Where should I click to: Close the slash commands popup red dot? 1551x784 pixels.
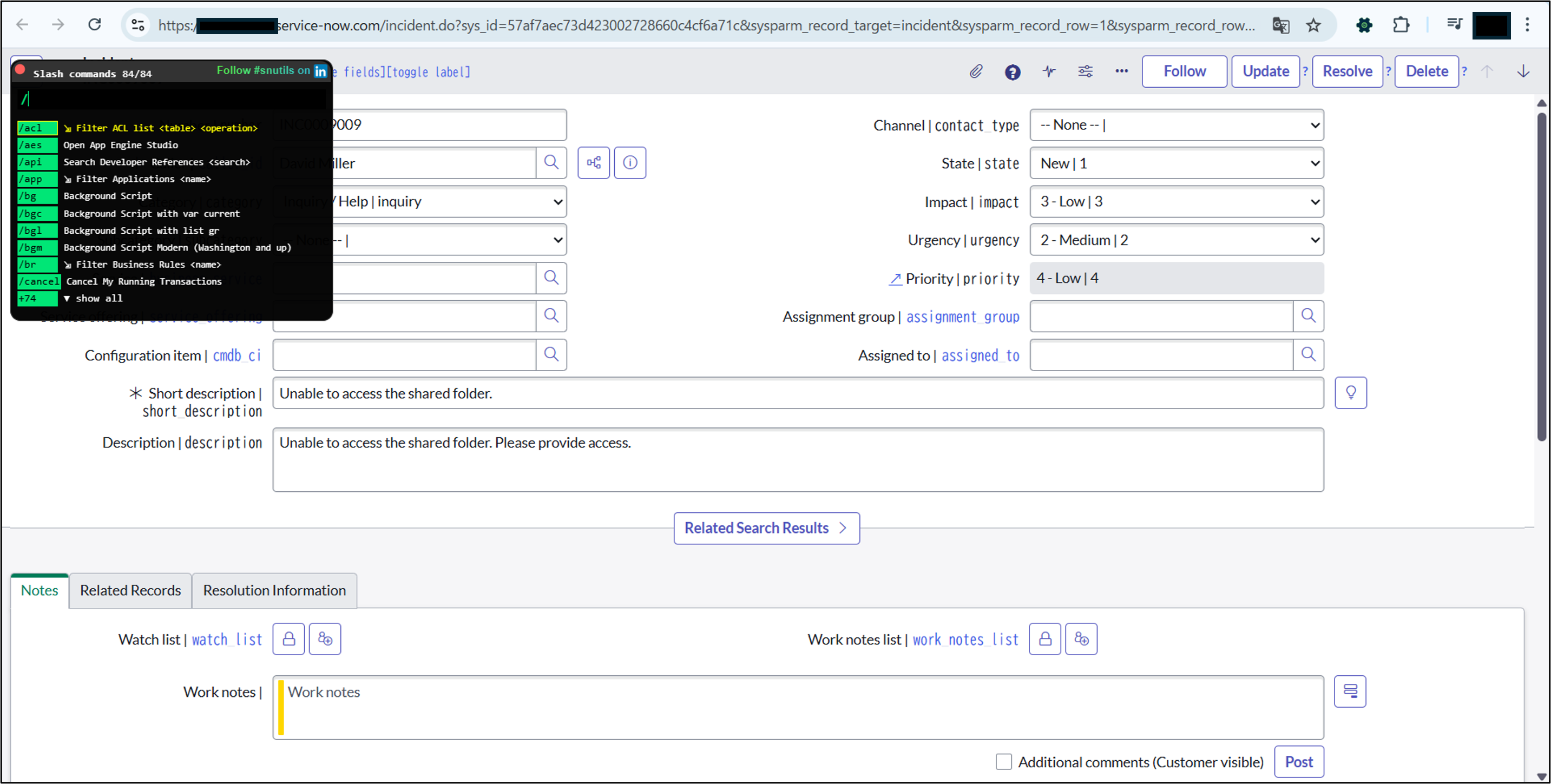(20, 69)
